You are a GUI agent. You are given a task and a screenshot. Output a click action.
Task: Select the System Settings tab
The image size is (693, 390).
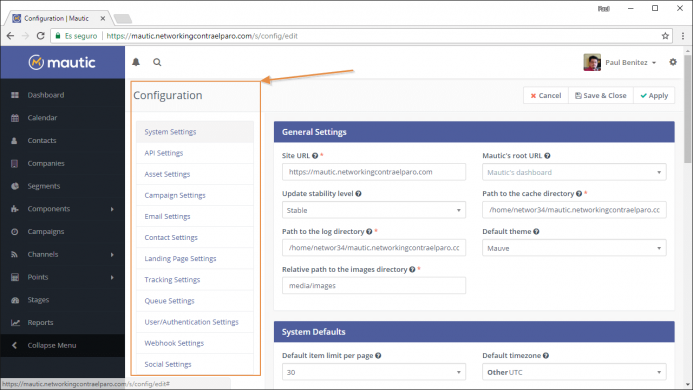click(x=195, y=132)
